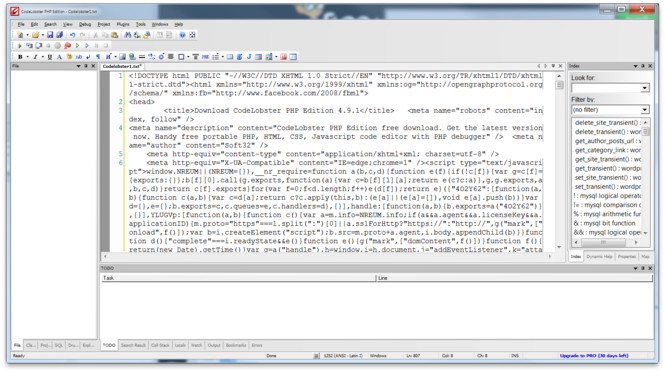The height and width of the screenshot is (372, 665).
Task: Switch to the SQL side tab
Action: [x=59, y=345]
